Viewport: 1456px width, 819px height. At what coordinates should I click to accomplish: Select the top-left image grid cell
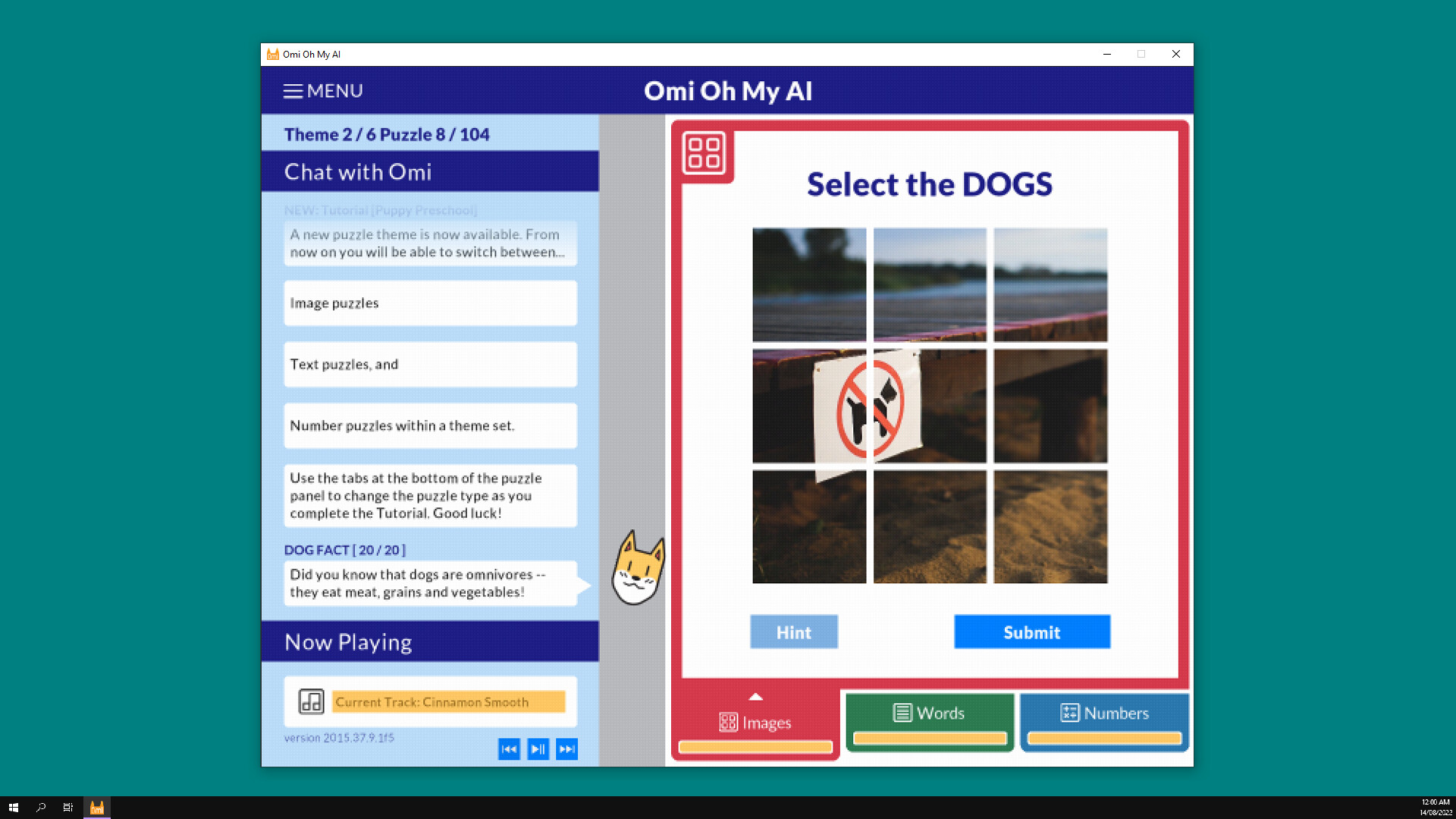point(808,284)
